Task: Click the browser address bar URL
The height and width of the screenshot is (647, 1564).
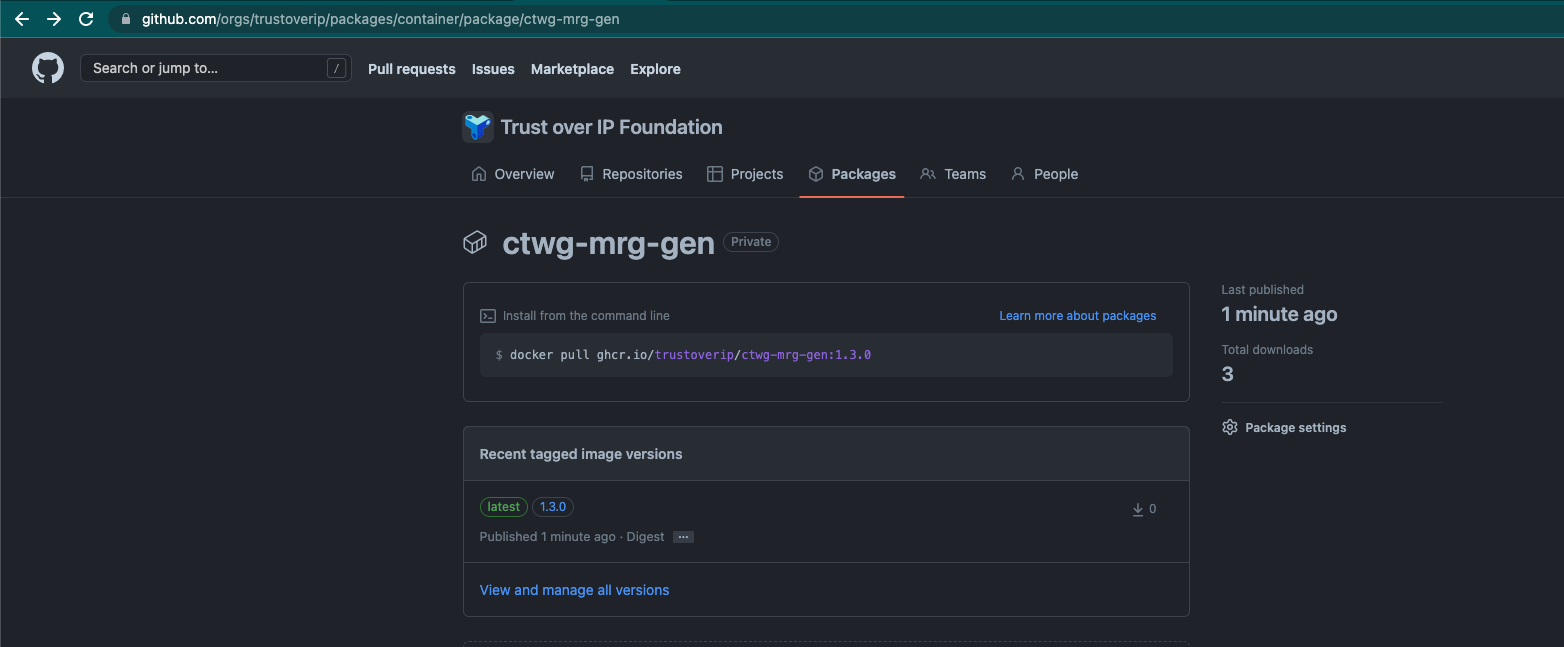Action: (380, 19)
